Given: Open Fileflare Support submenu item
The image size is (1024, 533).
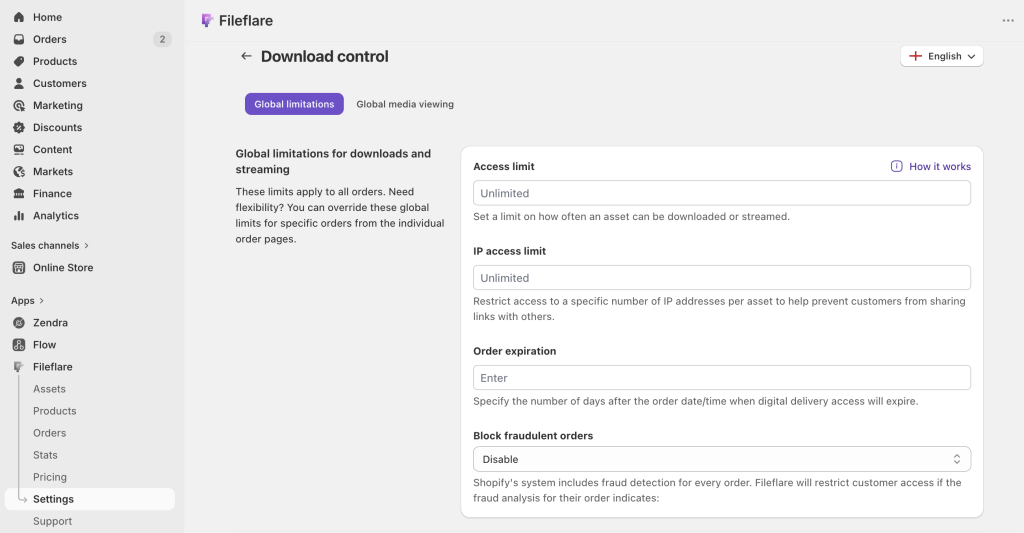Looking at the screenshot, I should [x=52, y=521].
